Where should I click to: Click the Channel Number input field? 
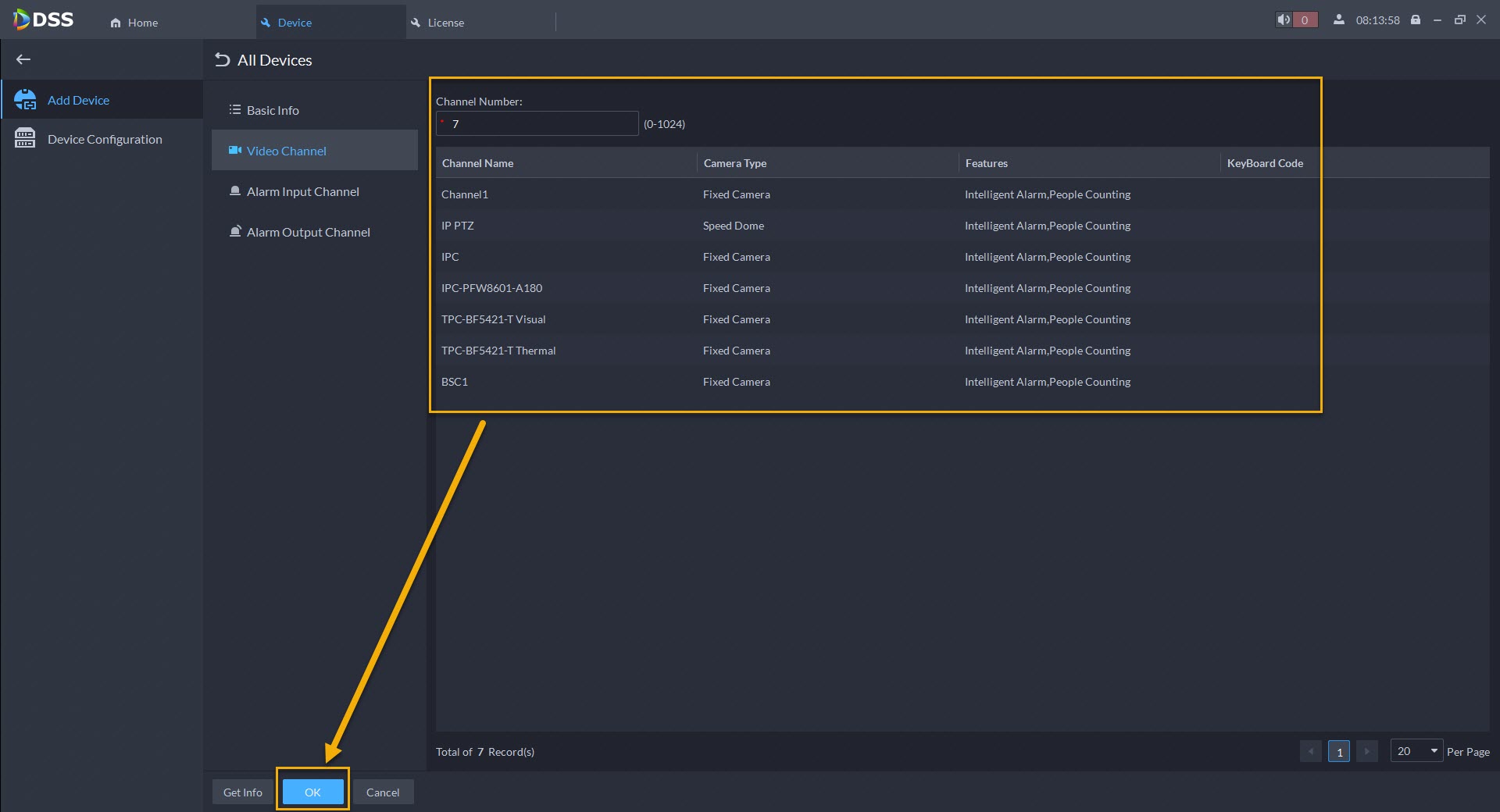[539, 123]
